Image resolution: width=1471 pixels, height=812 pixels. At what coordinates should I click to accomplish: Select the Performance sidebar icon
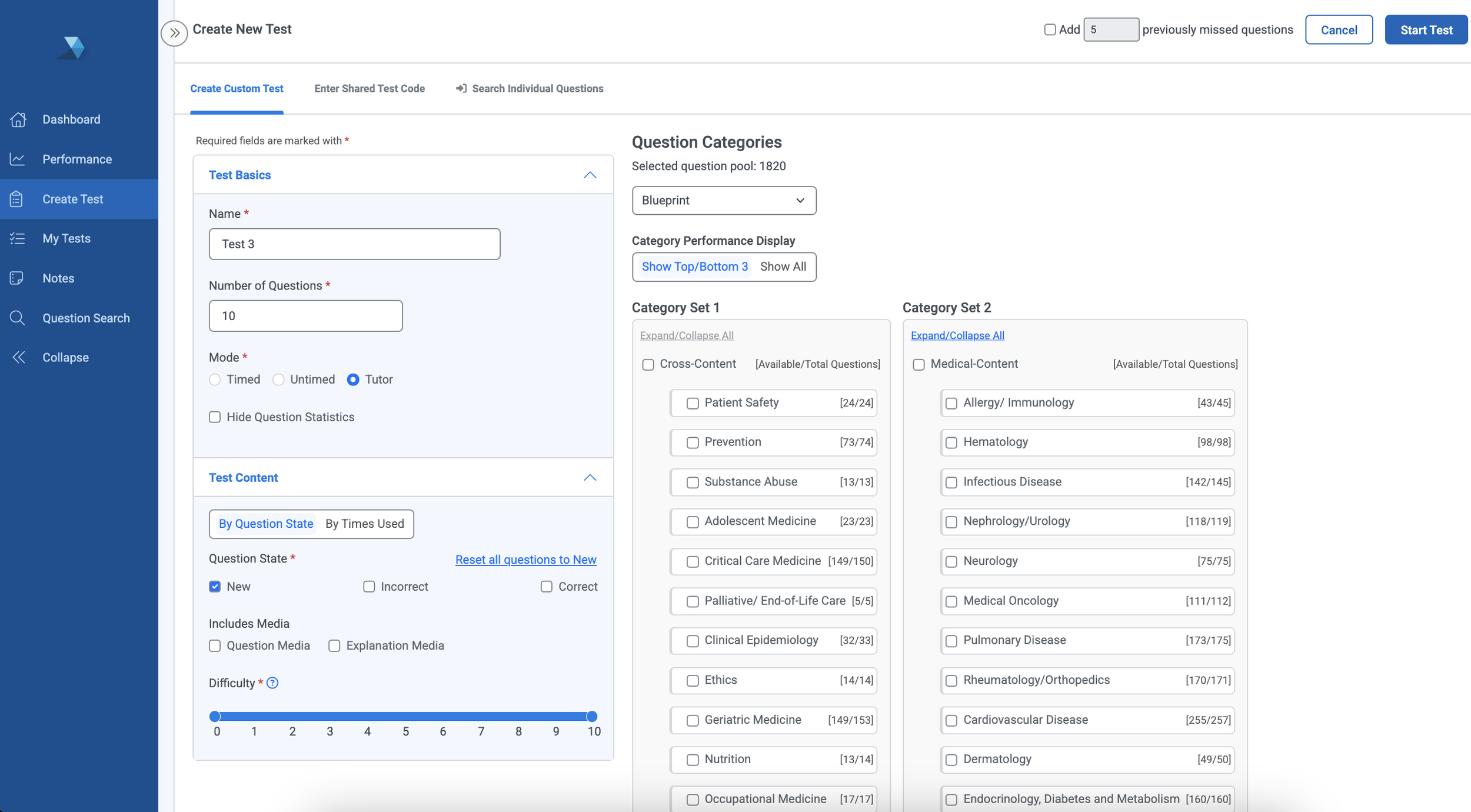pos(76,159)
